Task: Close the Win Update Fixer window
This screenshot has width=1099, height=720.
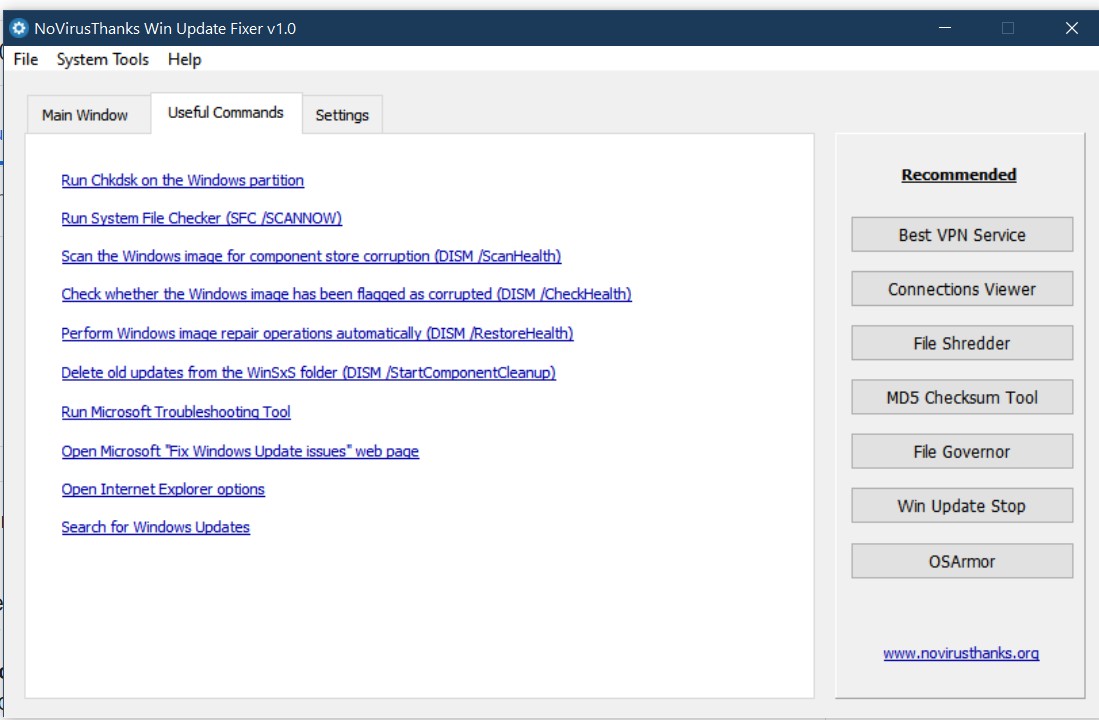Action: click(1072, 28)
